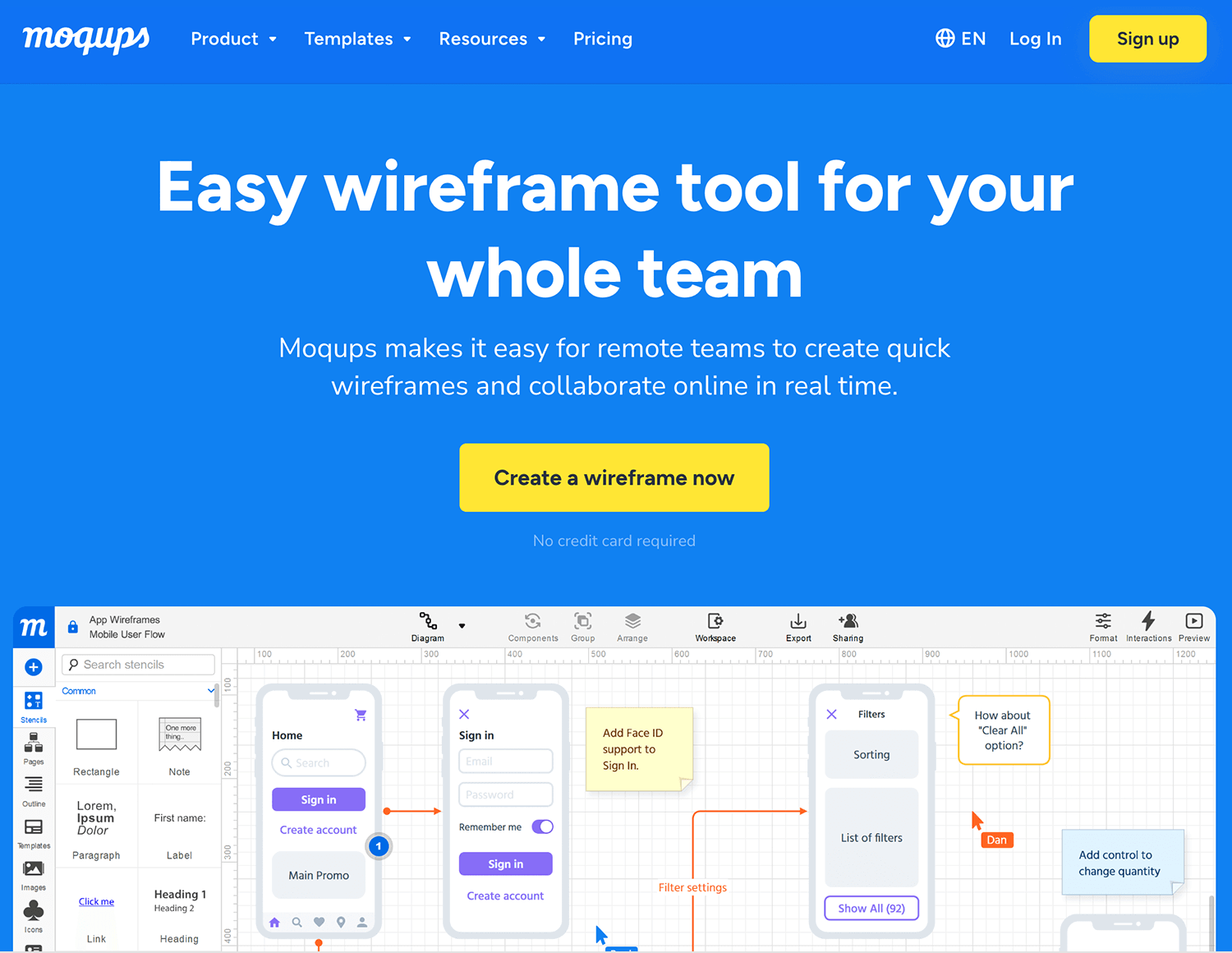The width and height of the screenshot is (1232, 953).
Task: Click the Email field in Sign in mockup
Action: (x=506, y=762)
